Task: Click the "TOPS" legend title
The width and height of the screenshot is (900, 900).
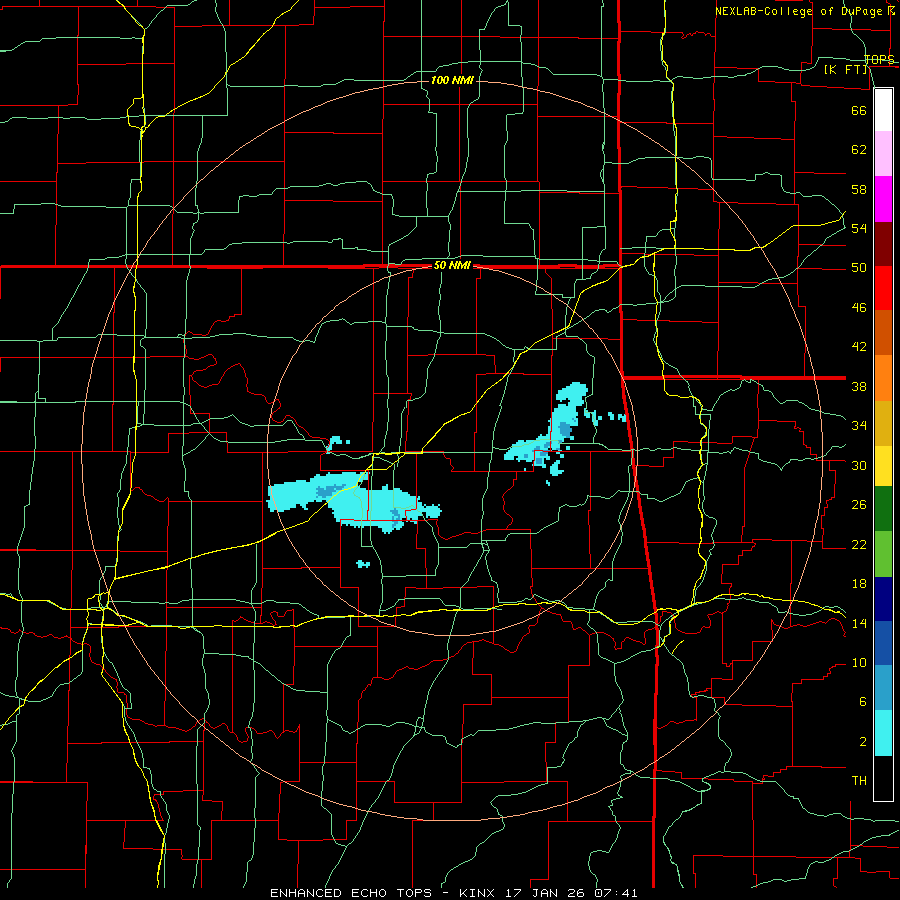Action: (879, 60)
